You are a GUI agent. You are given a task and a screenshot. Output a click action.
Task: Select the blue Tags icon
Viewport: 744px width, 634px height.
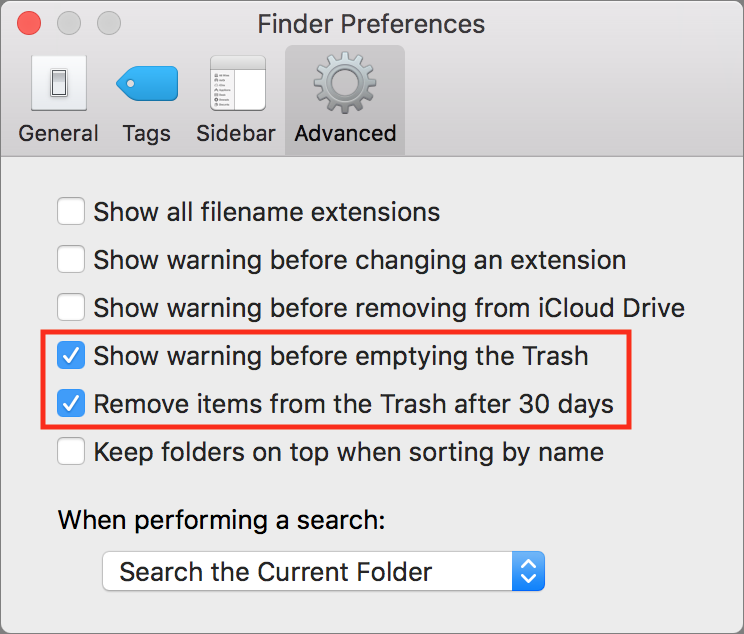click(x=147, y=84)
